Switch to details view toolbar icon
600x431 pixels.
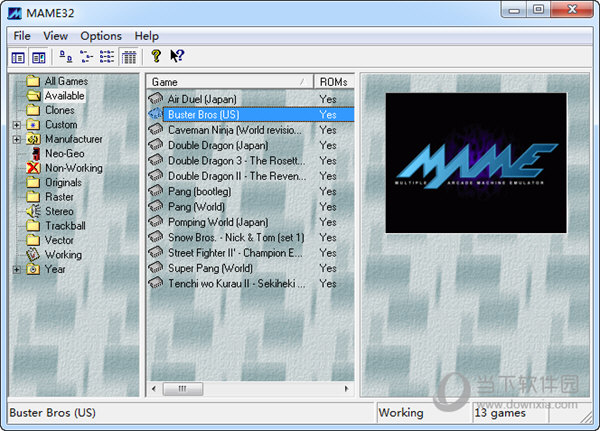click(x=129, y=57)
